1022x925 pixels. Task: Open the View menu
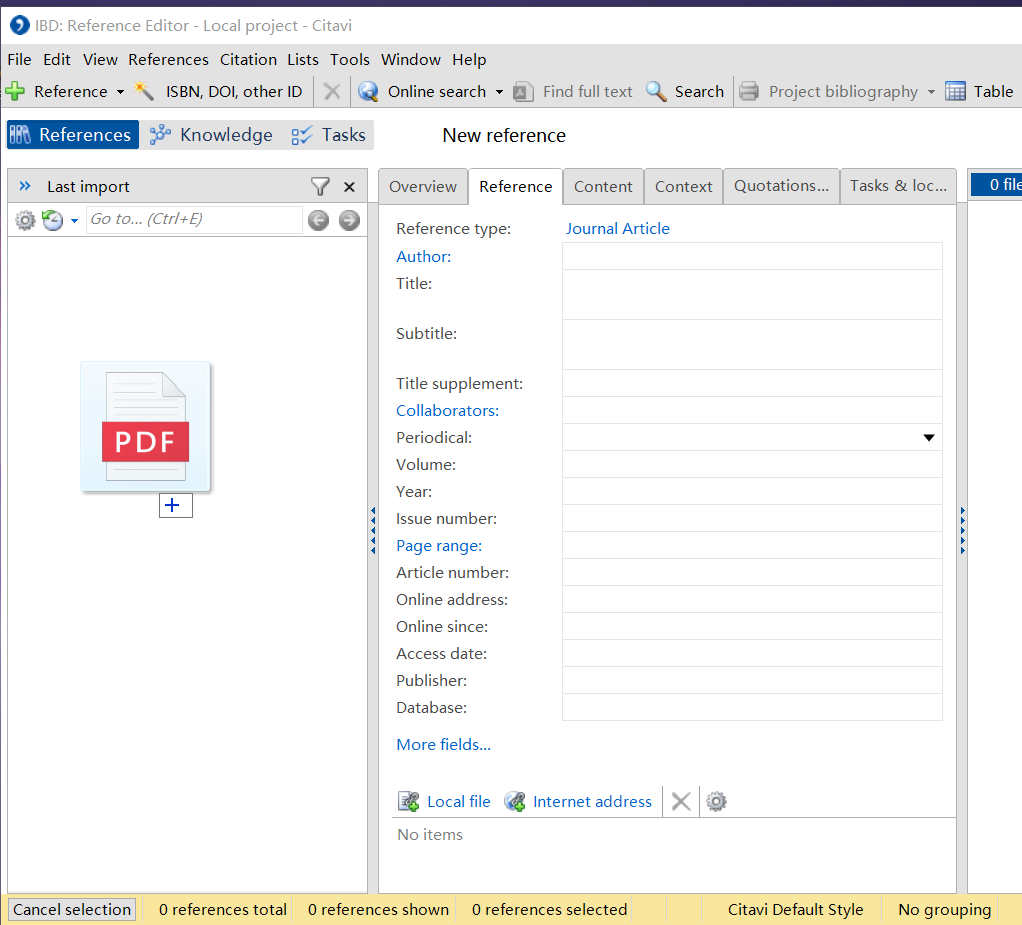pos(100,59)
